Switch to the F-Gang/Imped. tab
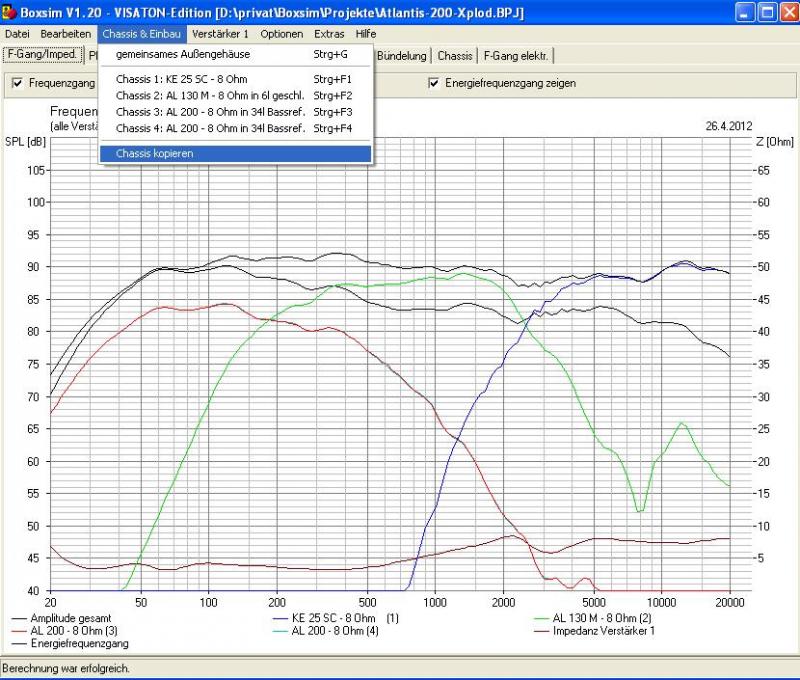800x680 pixels. click(x=42, y=55)
